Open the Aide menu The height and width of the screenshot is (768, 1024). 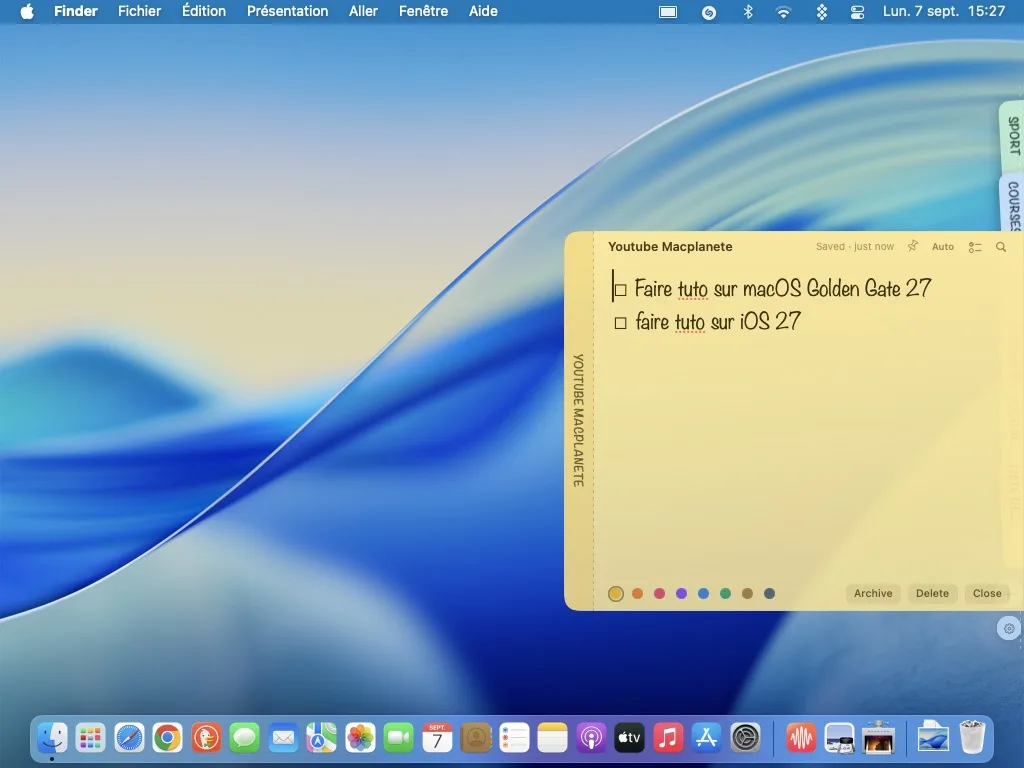point(483,11)
